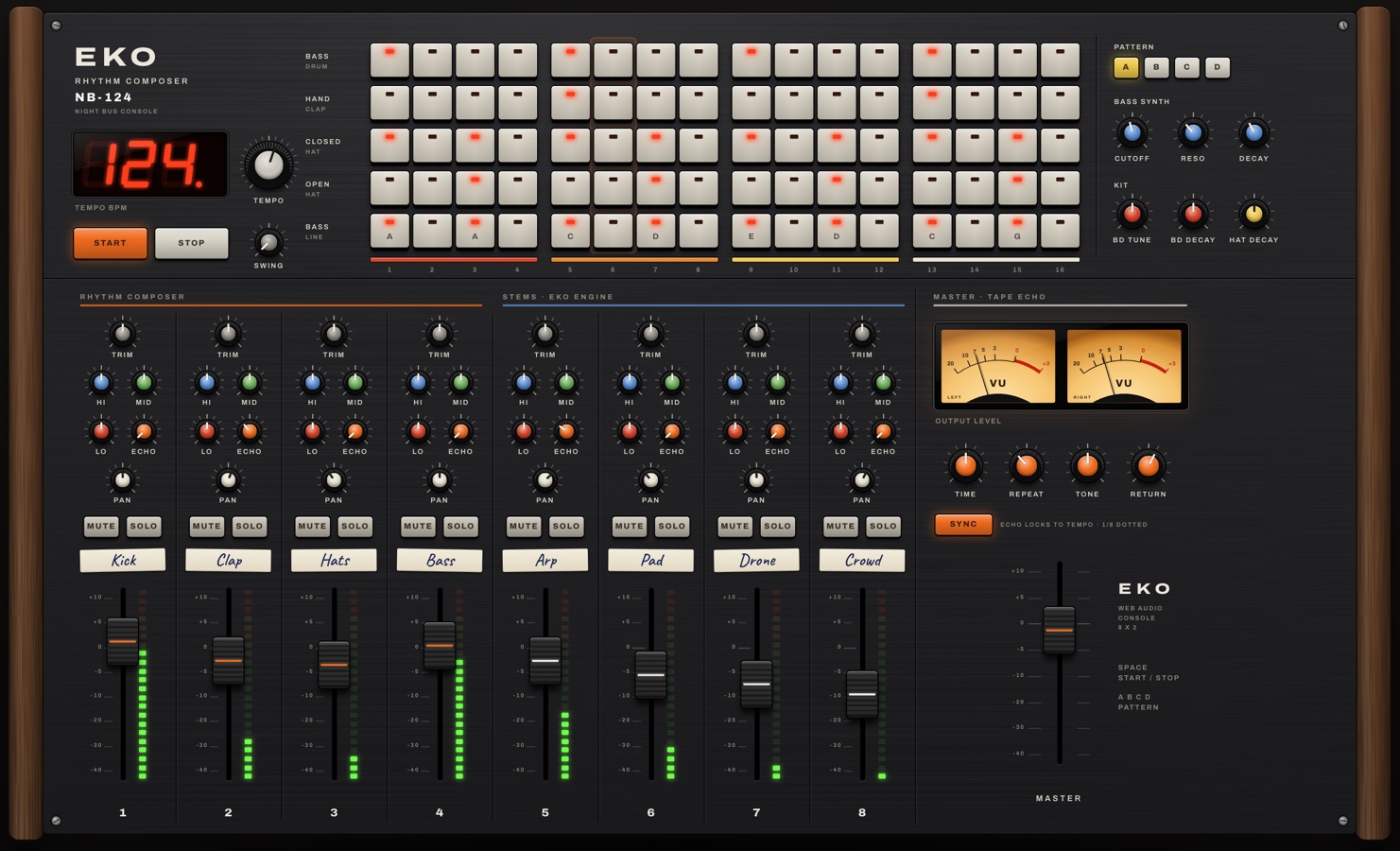Switch to pattern D

pyautogui.click(x=1218, y=67)
